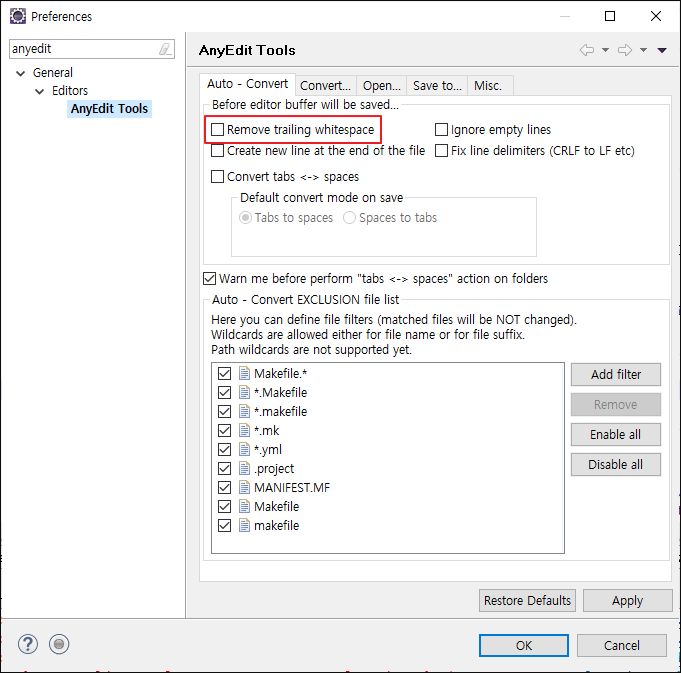This screenshot has height=673, width=681.
Task: Collapse the General tree node
Action: pos(20,73)
